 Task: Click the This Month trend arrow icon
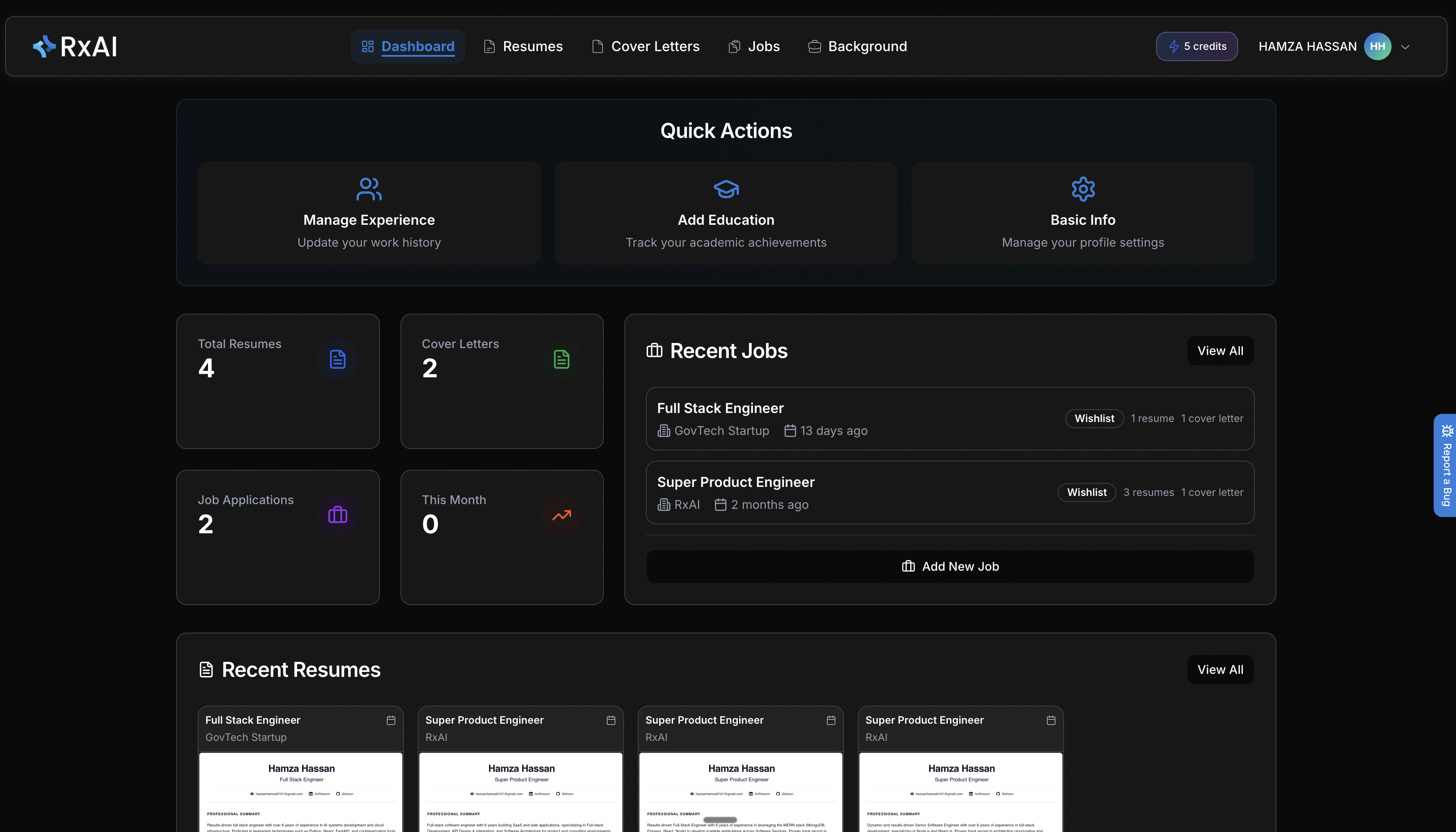tap(561, 515)
